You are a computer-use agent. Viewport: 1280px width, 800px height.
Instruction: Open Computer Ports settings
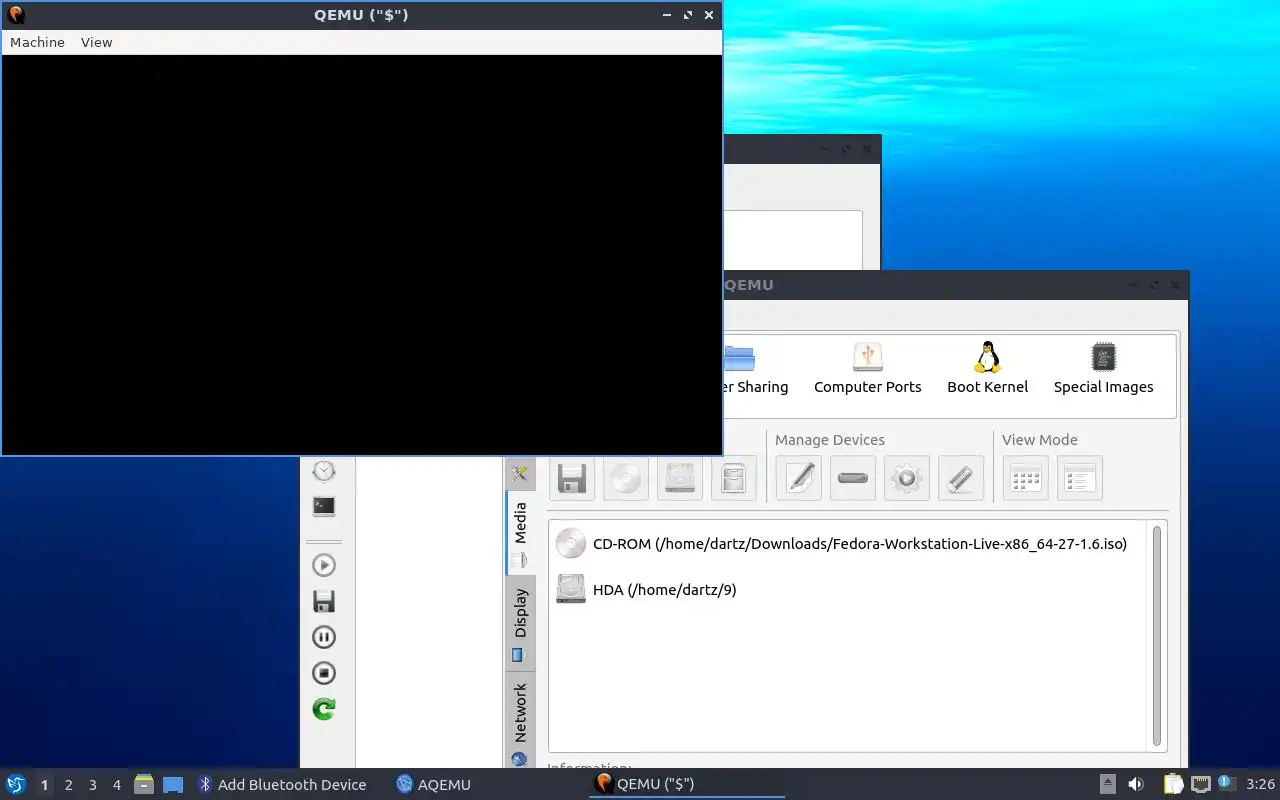pyautogui.click(x=868, y=368)
